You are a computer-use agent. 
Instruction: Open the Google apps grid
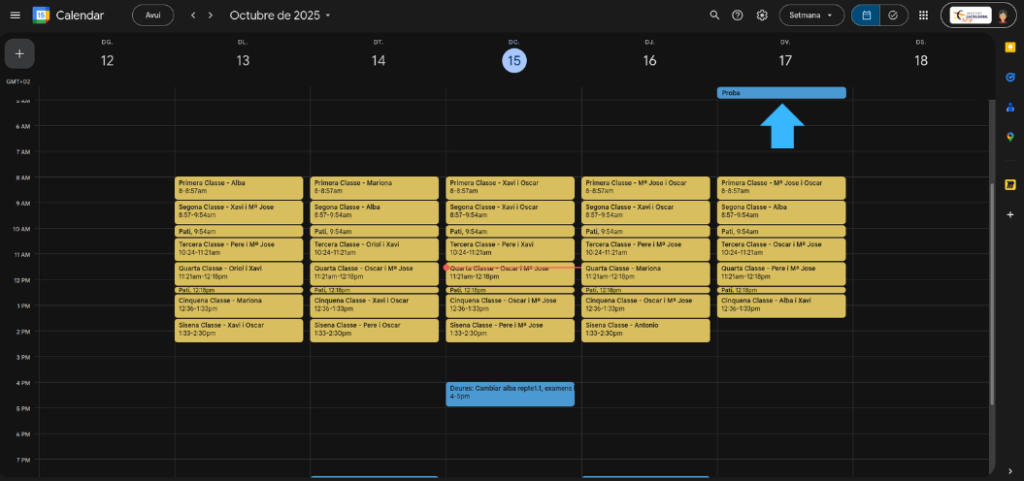922,15
